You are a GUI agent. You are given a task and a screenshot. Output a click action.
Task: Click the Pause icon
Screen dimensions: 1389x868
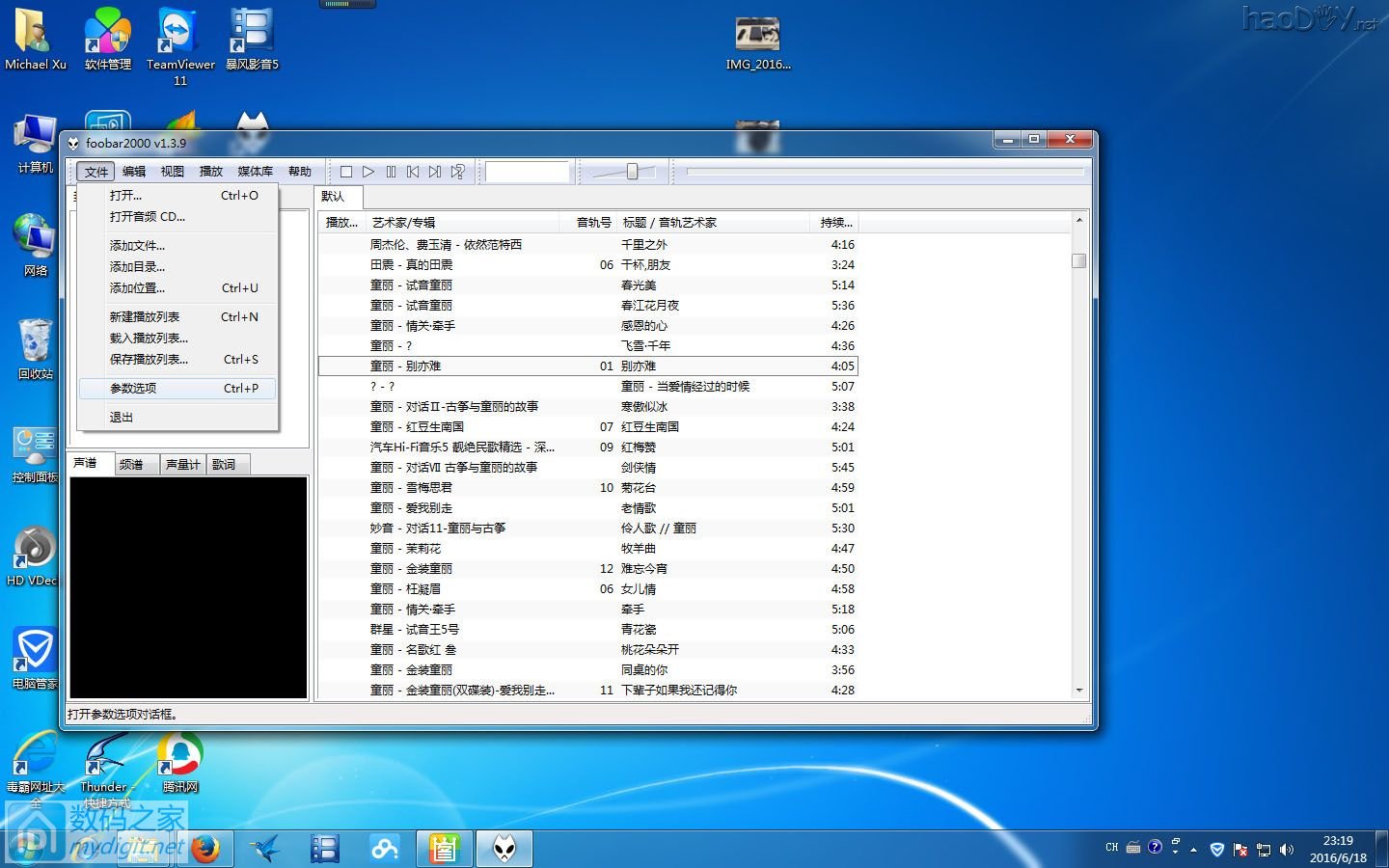coord(391,172)
